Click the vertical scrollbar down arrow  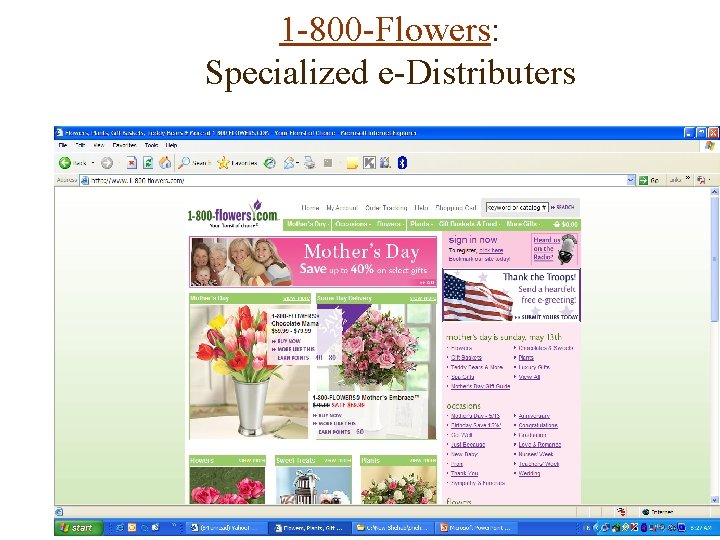[714, 500]
